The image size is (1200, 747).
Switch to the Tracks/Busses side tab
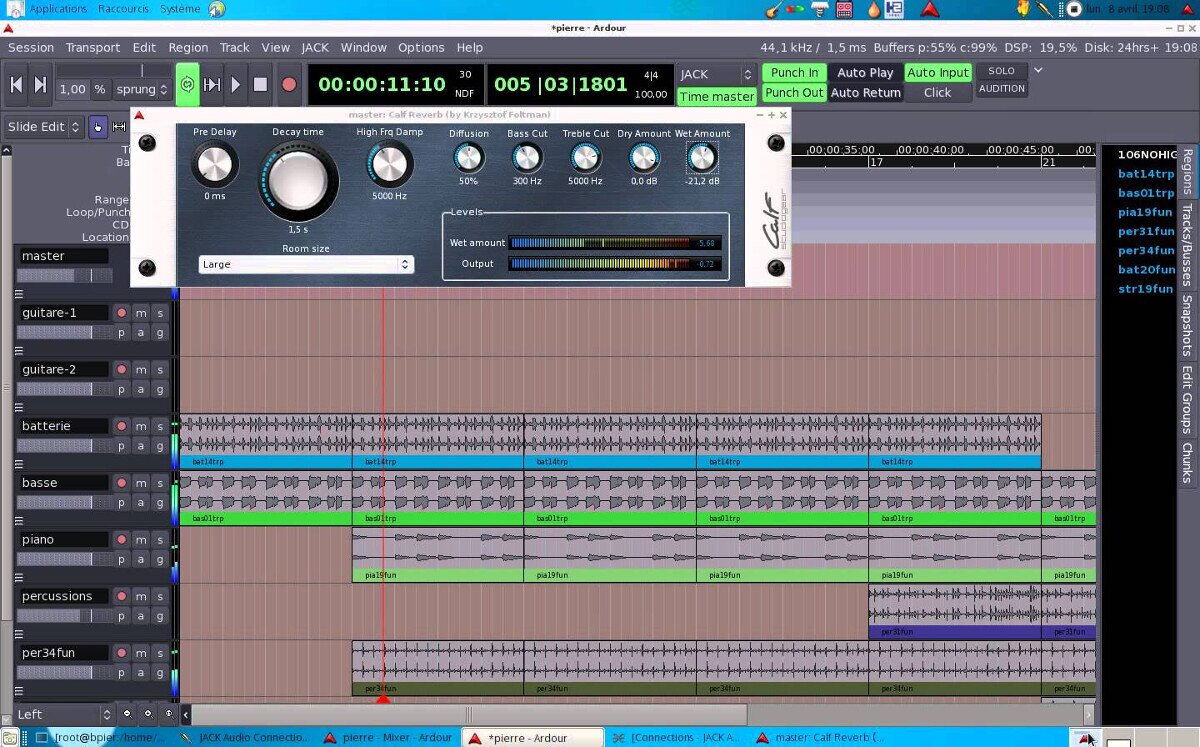point(1187,244)
